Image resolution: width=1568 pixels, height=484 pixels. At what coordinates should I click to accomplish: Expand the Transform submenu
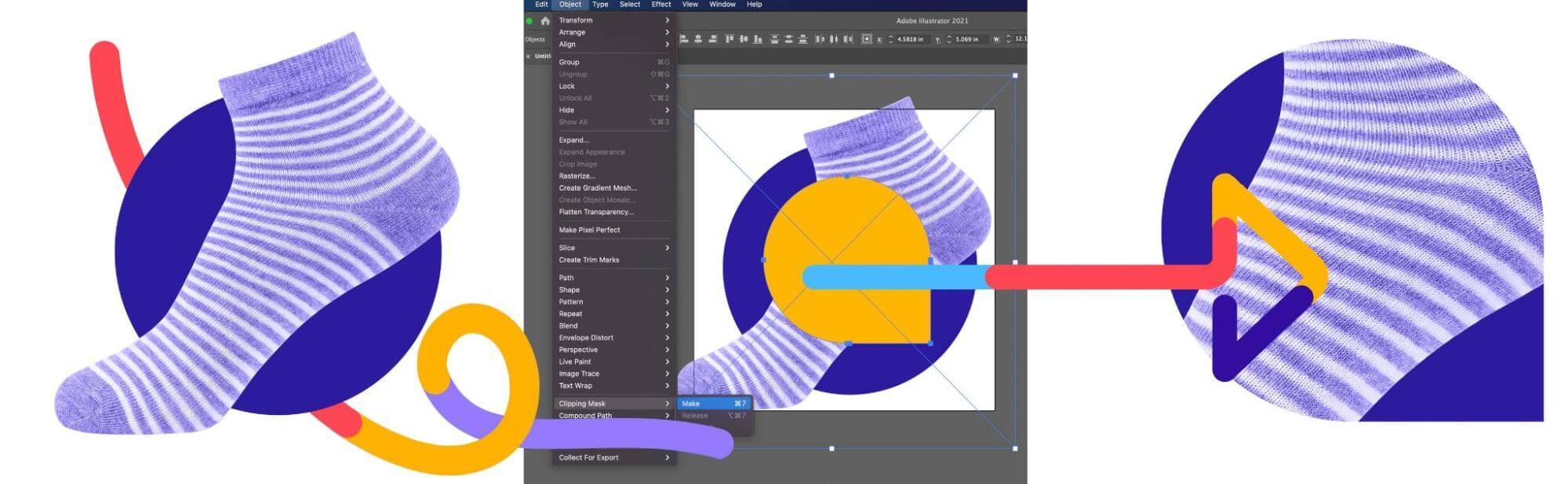(x=612, y=20)
